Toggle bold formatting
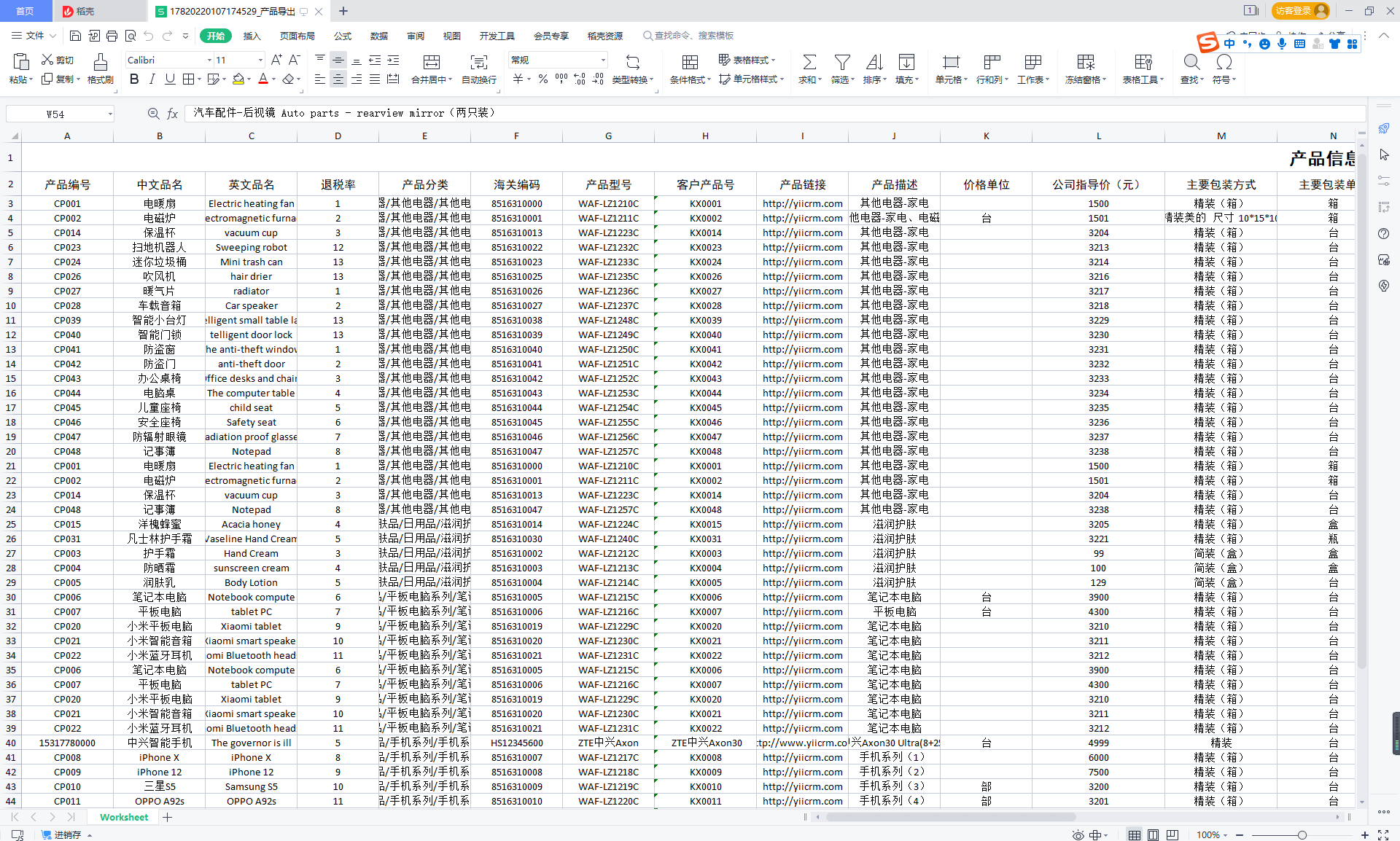The height and width of the screenshot is (841, 1400). (x=134, y=79)
